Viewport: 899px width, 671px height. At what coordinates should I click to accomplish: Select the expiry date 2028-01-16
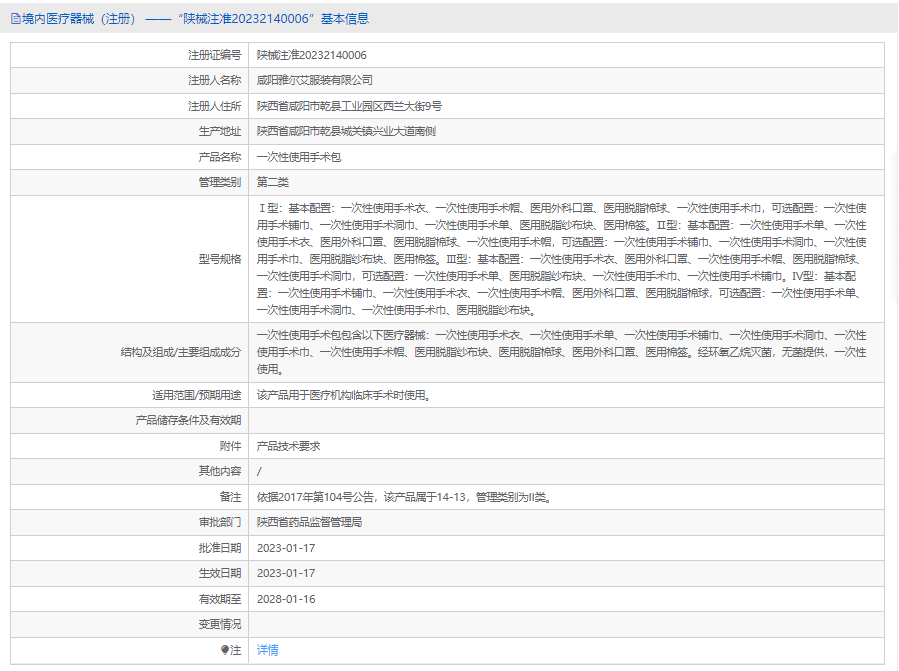286,599
